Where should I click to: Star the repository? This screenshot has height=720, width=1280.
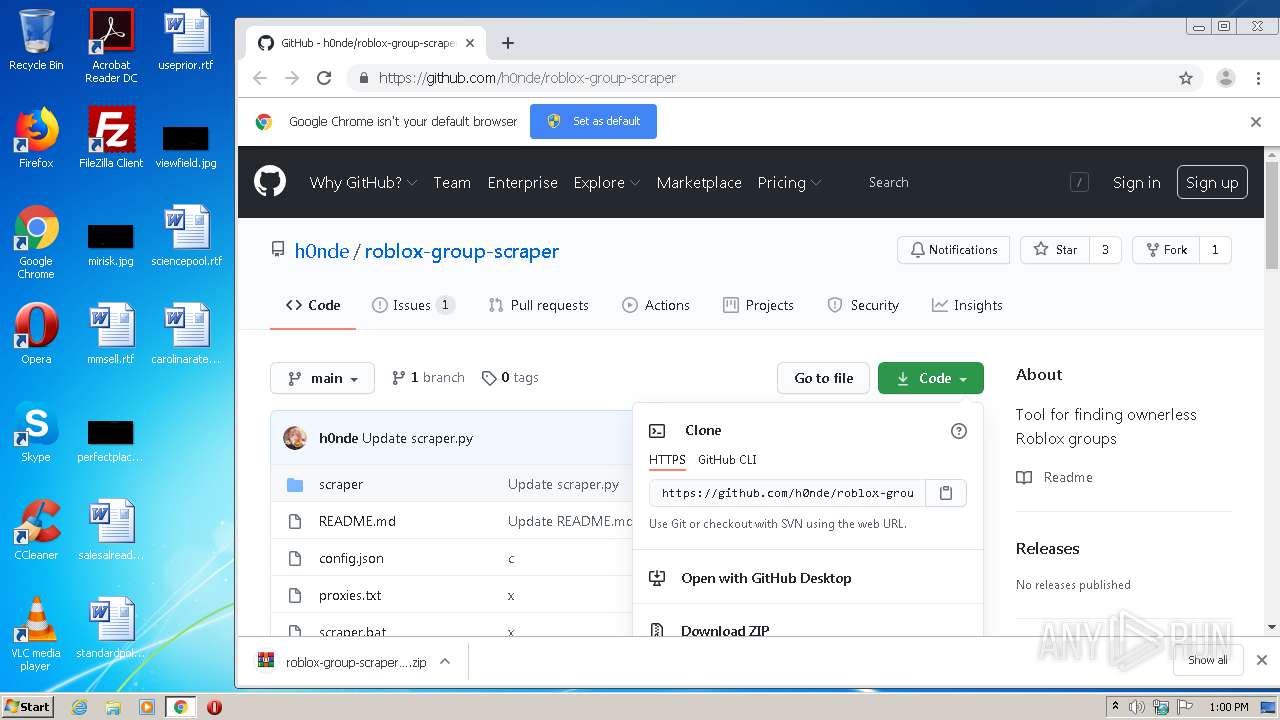click(1055, 250)
